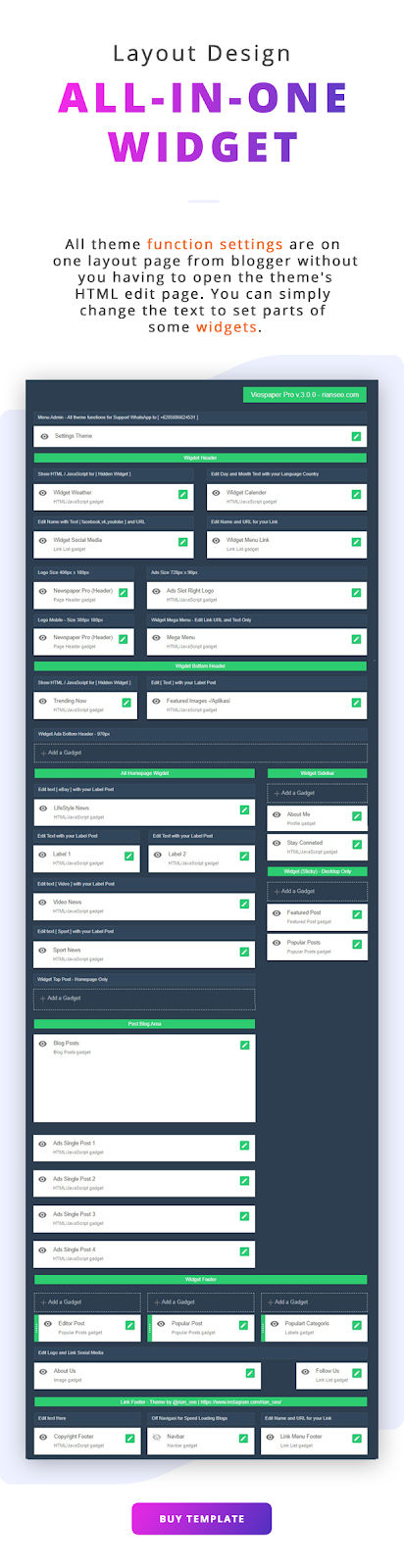Screen dimensions: 404x1568
Task: Click the Viospaper Pro v.3.0.0 button
Action: 305,395
